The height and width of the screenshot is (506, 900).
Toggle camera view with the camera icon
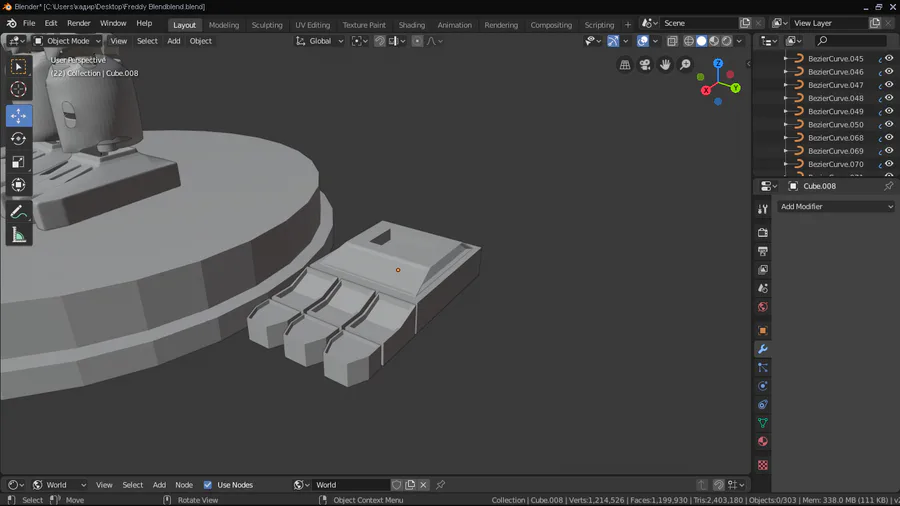(x=645, y=65)
